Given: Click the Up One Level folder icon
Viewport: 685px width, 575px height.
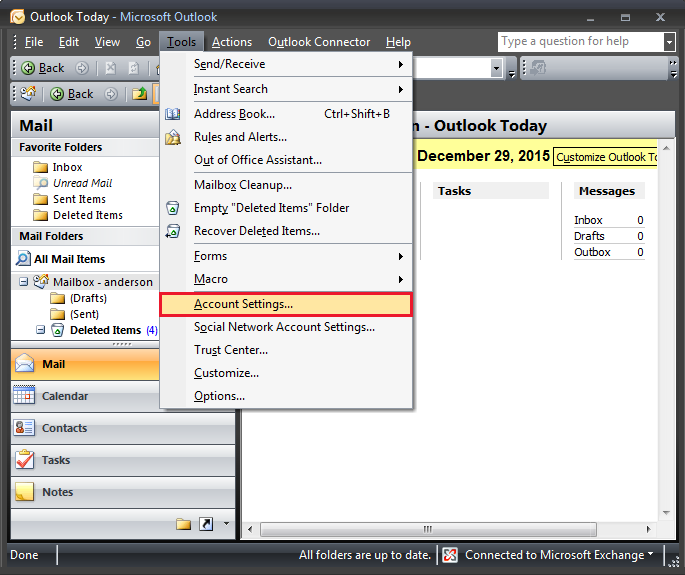Looking at the screenshot, I should [139, 94].
